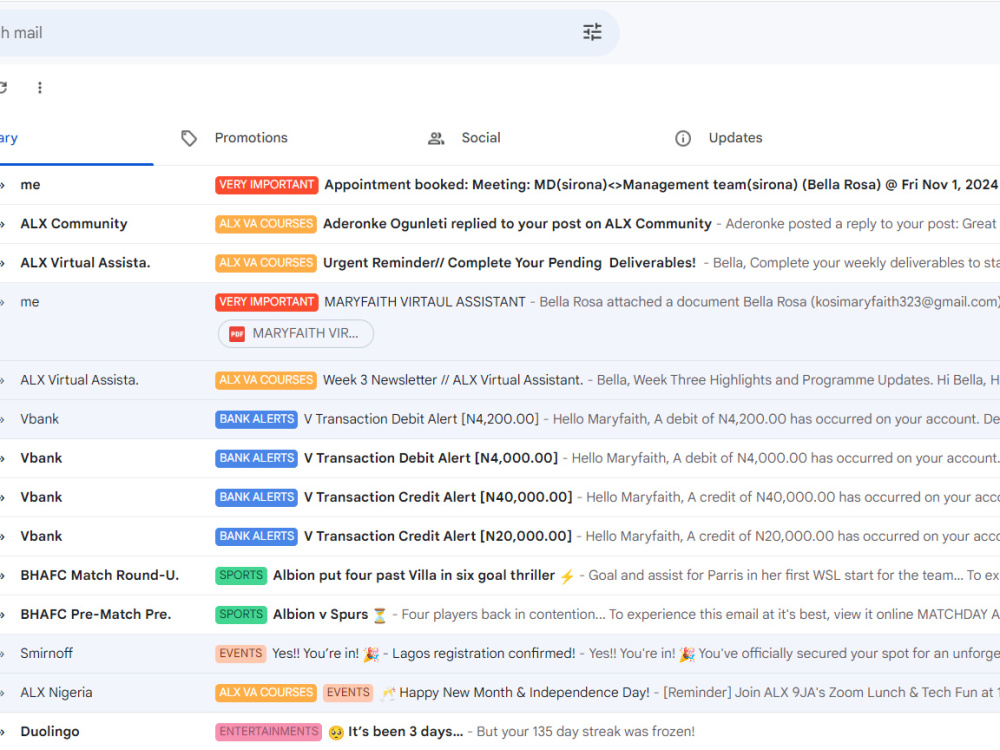
Task: Click EVENTS label on Smirnoff email
Action: tap(240, 654)
